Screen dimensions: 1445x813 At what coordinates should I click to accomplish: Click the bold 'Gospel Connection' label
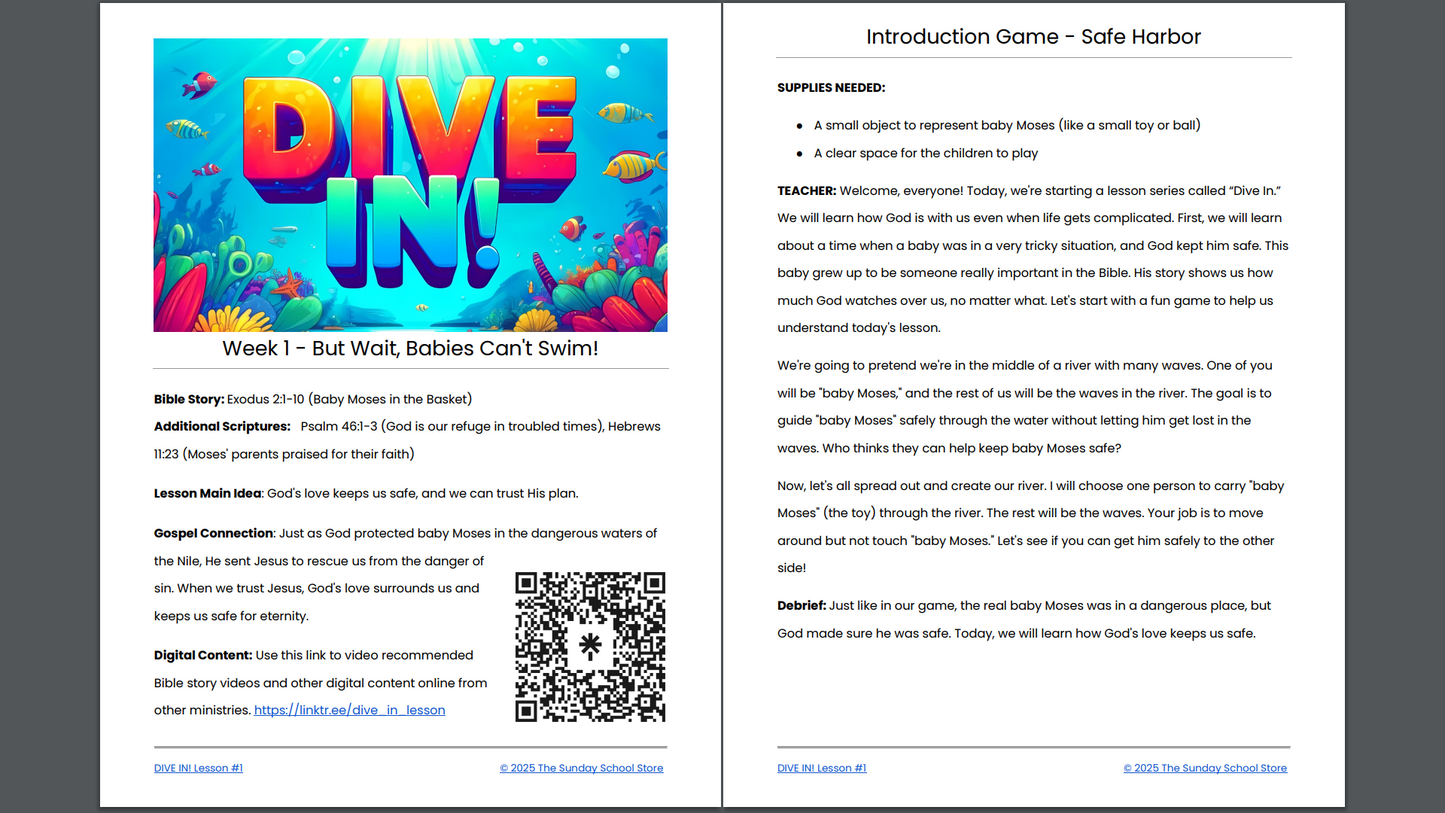213,533
